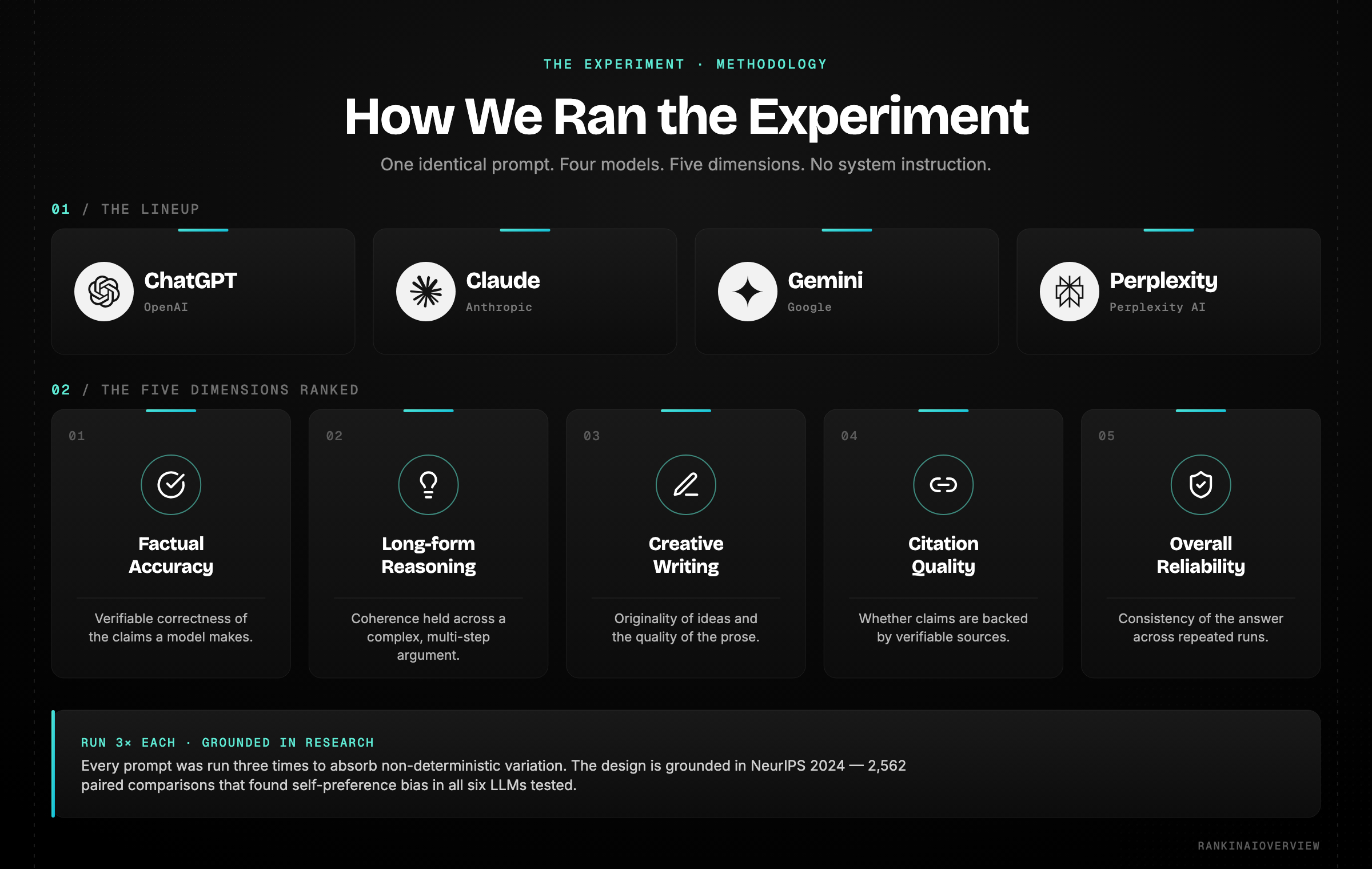The width and height of the screenshot is (1372, 869).
Task: Click 'RUN 3× EACH · GROUNDED IN RESEARCH' label
Action: click(228, 743)
